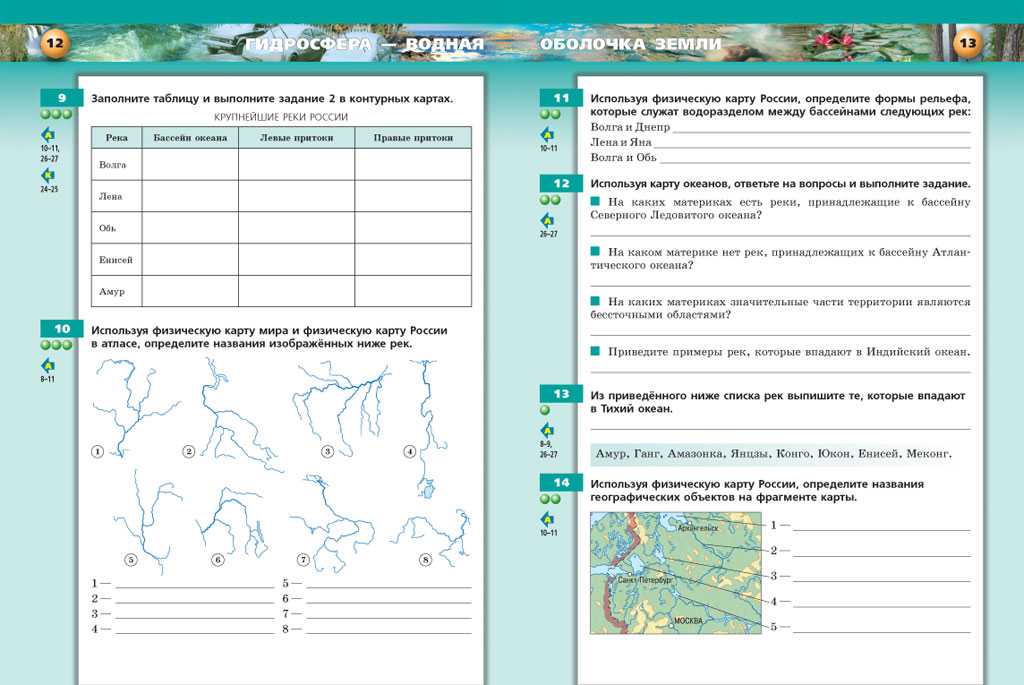The width and height of the screenshot is (1024, 685).
Task: Click the answer line after 'Волга и Обь'
Action: pyautogui.click(x=815, y=159)
